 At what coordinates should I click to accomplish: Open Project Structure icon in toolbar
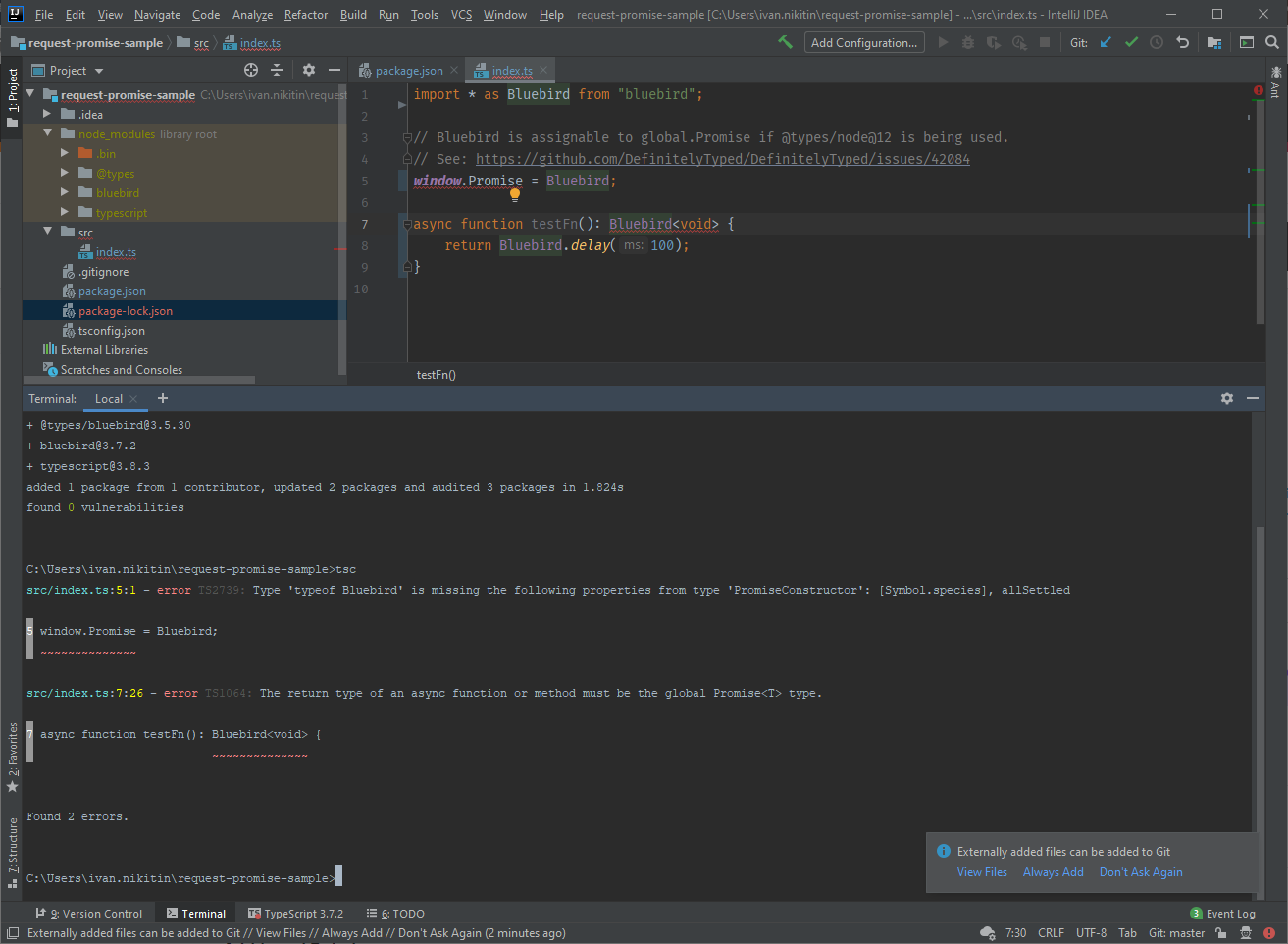(x=1214, y=42)
